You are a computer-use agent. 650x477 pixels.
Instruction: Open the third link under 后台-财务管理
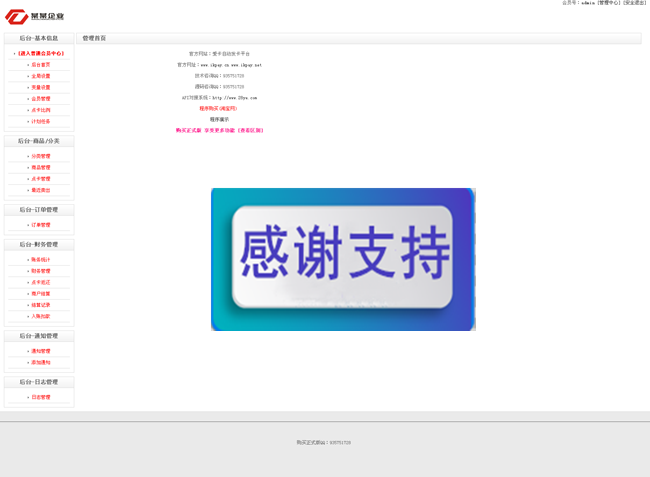tap(41, 282)
